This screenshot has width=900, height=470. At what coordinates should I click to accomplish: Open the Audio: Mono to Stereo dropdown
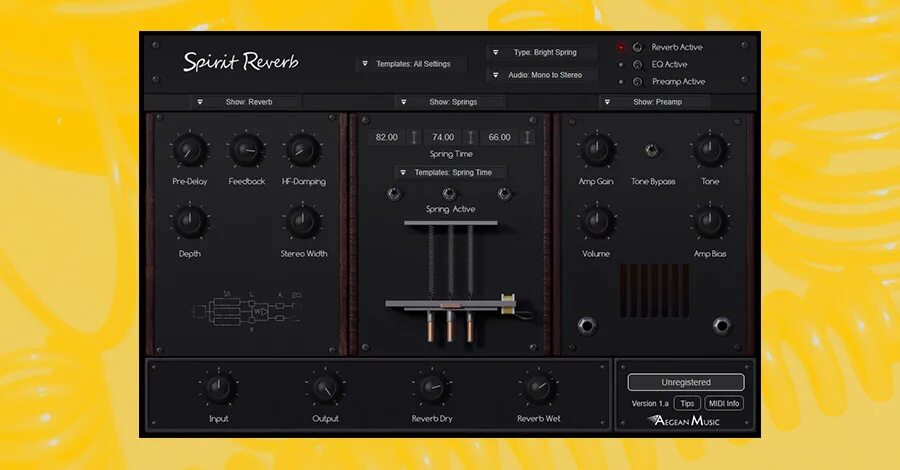[x=542, y=75]
